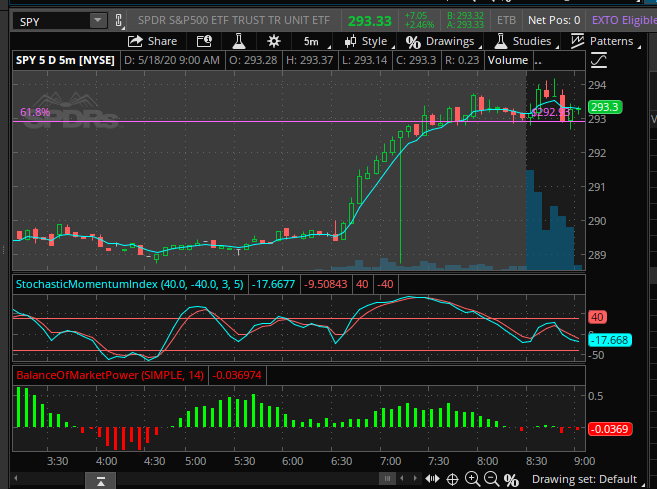The height and width of the screenshot is (489, 657).
Task: Click the D: 5/18/20 9:00 AM field
Action: tap(172, 60)
